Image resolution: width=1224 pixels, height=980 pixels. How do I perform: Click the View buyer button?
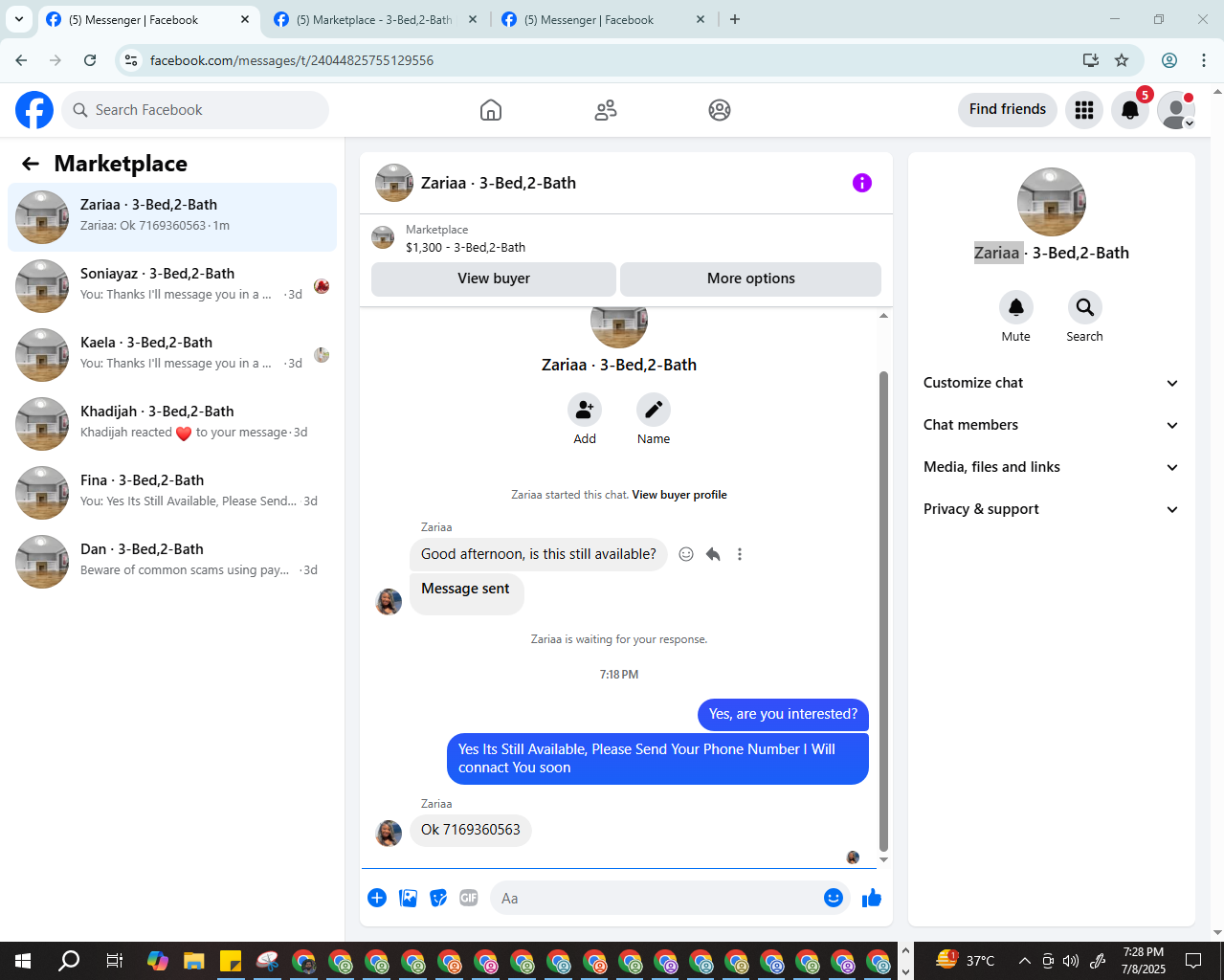point(494,278)
